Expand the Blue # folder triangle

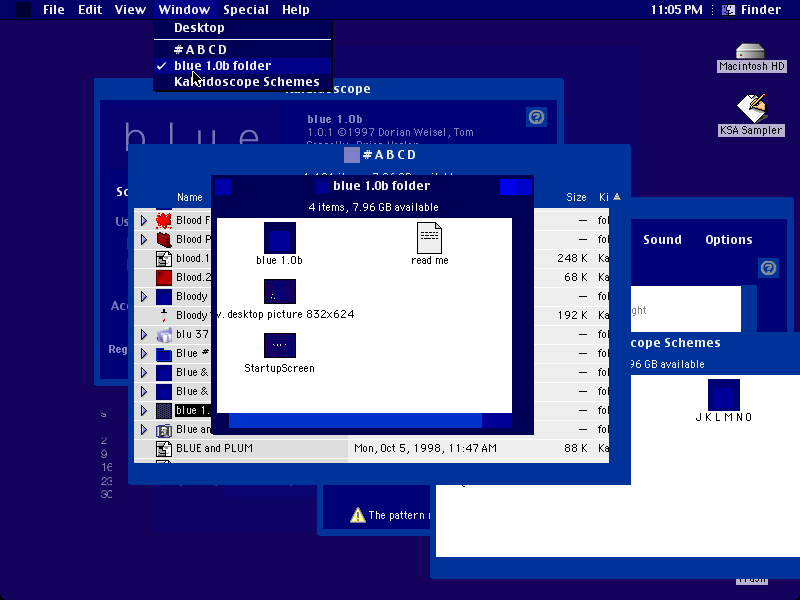coord(144,354)
